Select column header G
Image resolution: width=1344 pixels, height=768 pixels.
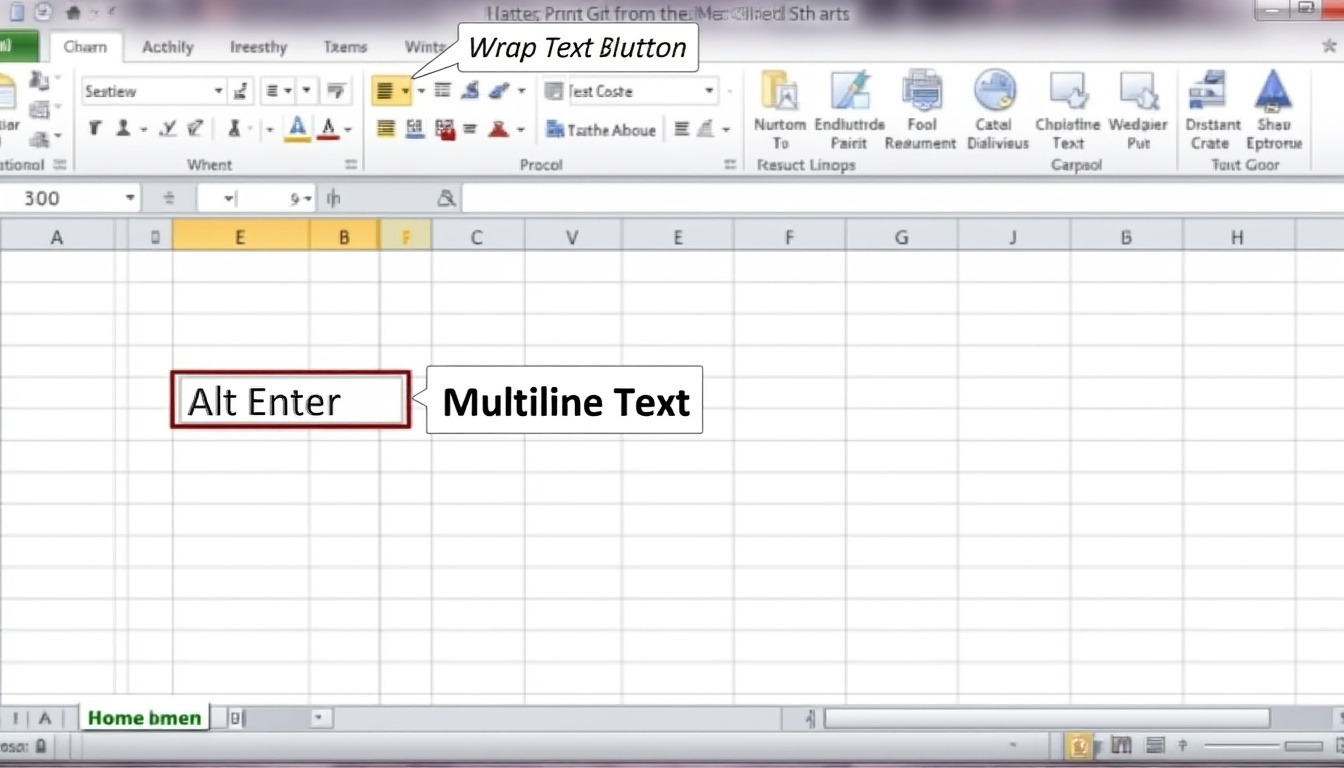(901, 237)
